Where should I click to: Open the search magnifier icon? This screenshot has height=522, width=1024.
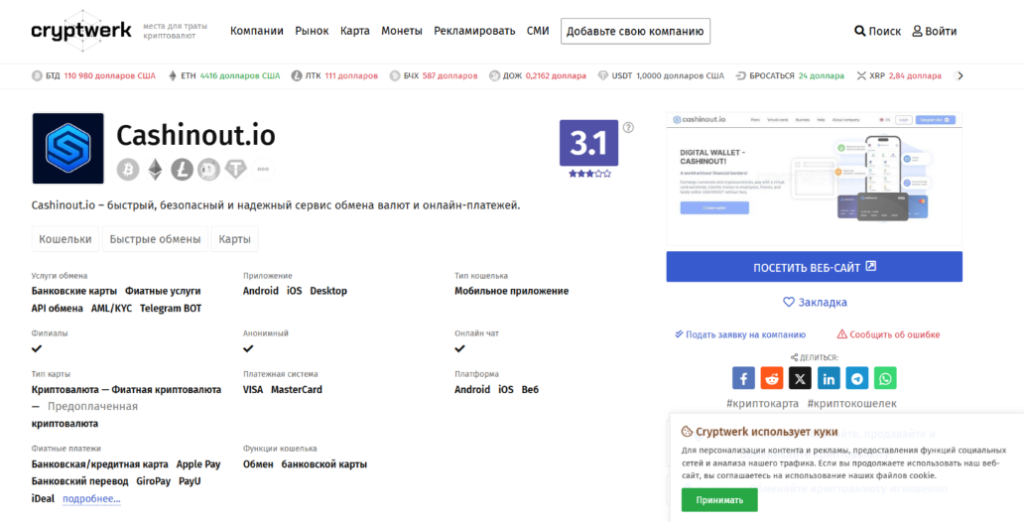859,31
